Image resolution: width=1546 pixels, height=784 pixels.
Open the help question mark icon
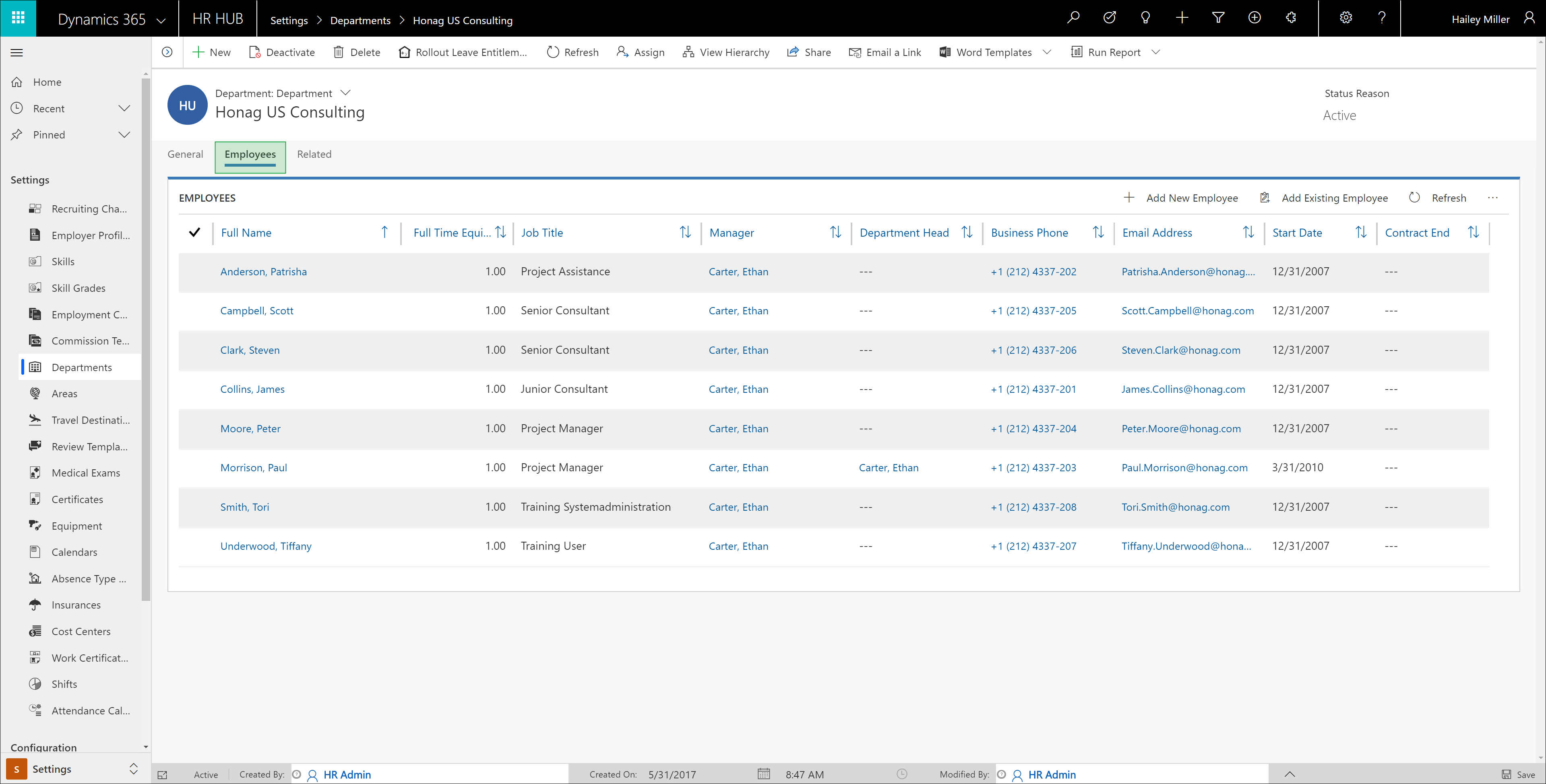pos(1382,18)
